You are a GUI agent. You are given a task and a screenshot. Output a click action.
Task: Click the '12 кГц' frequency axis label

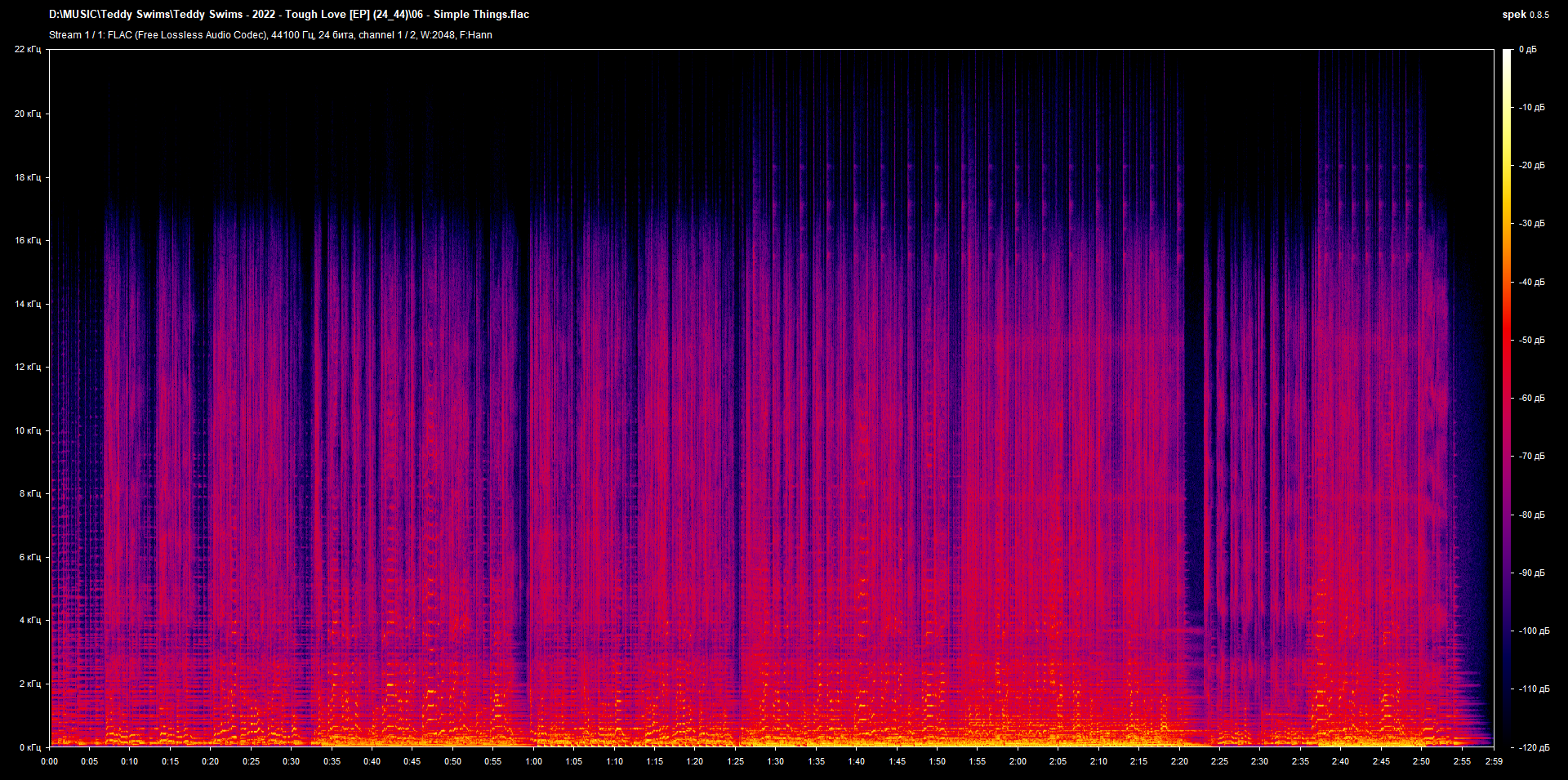point(28,367)
